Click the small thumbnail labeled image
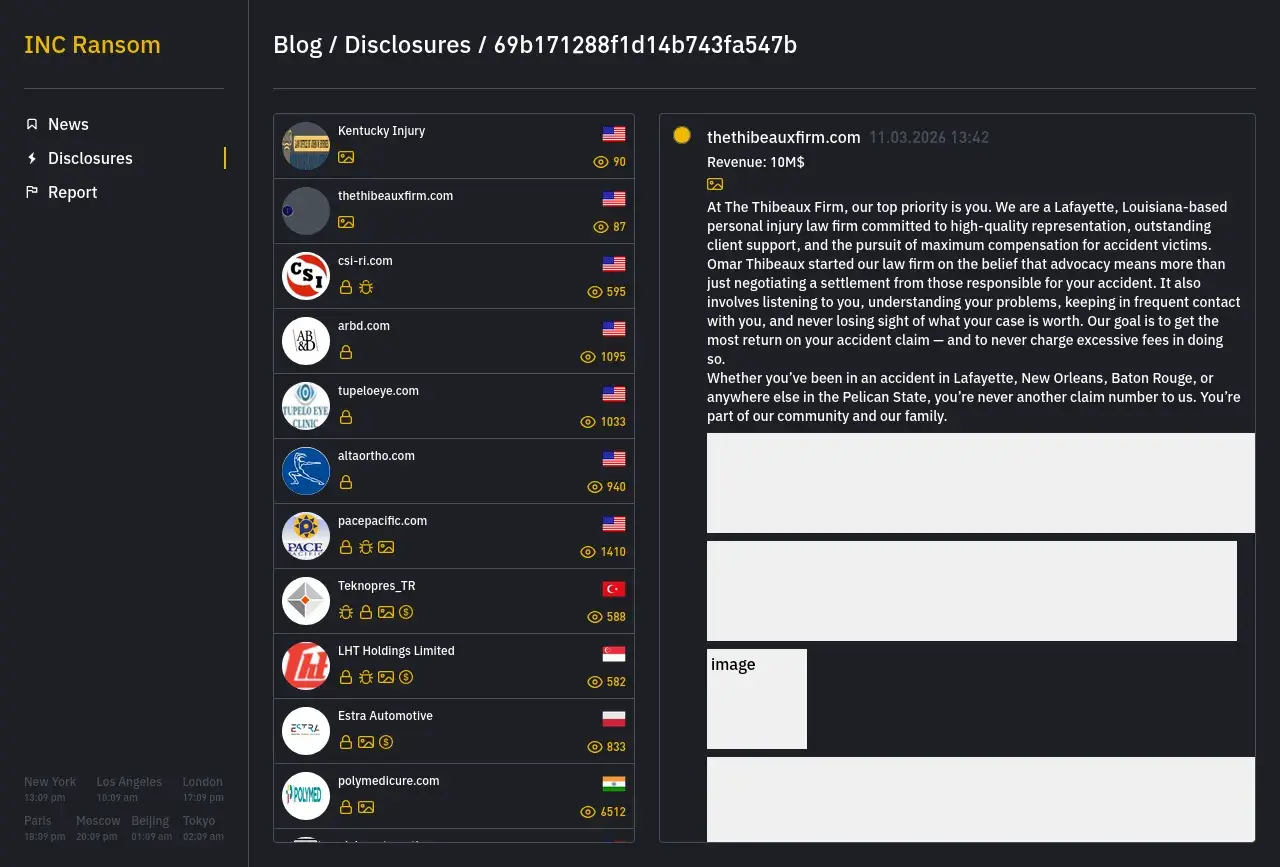This screenshot has height=867, width=1280. coord(756,698)
